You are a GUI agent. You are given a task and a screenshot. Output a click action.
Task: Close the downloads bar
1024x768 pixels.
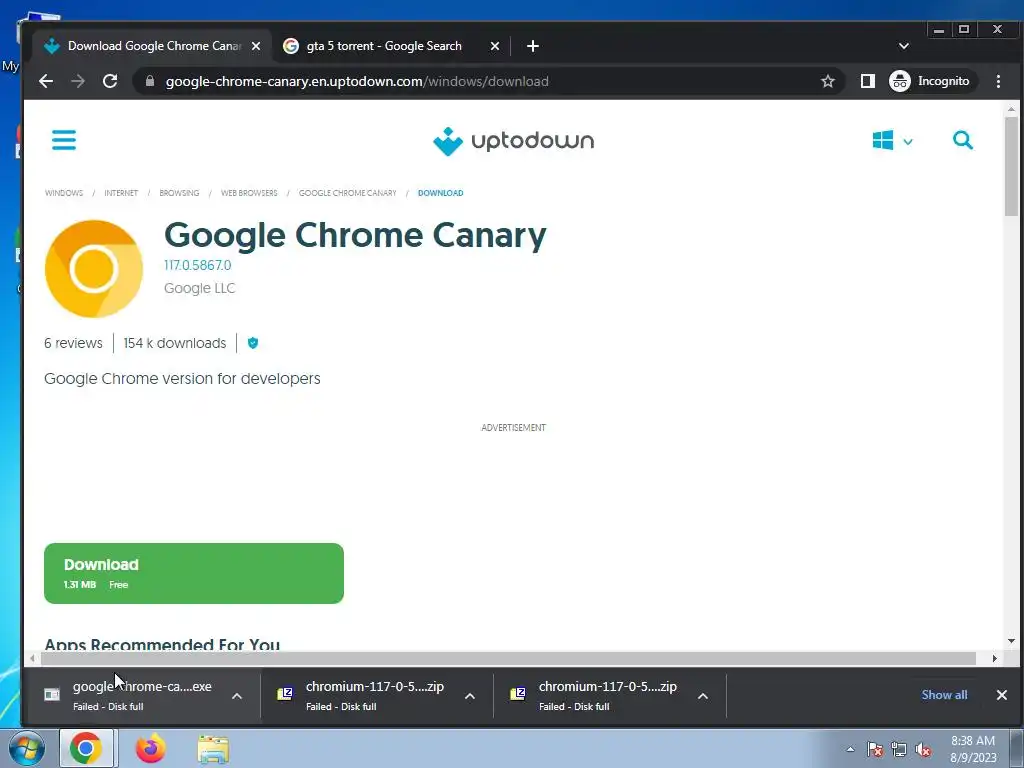1001,695
